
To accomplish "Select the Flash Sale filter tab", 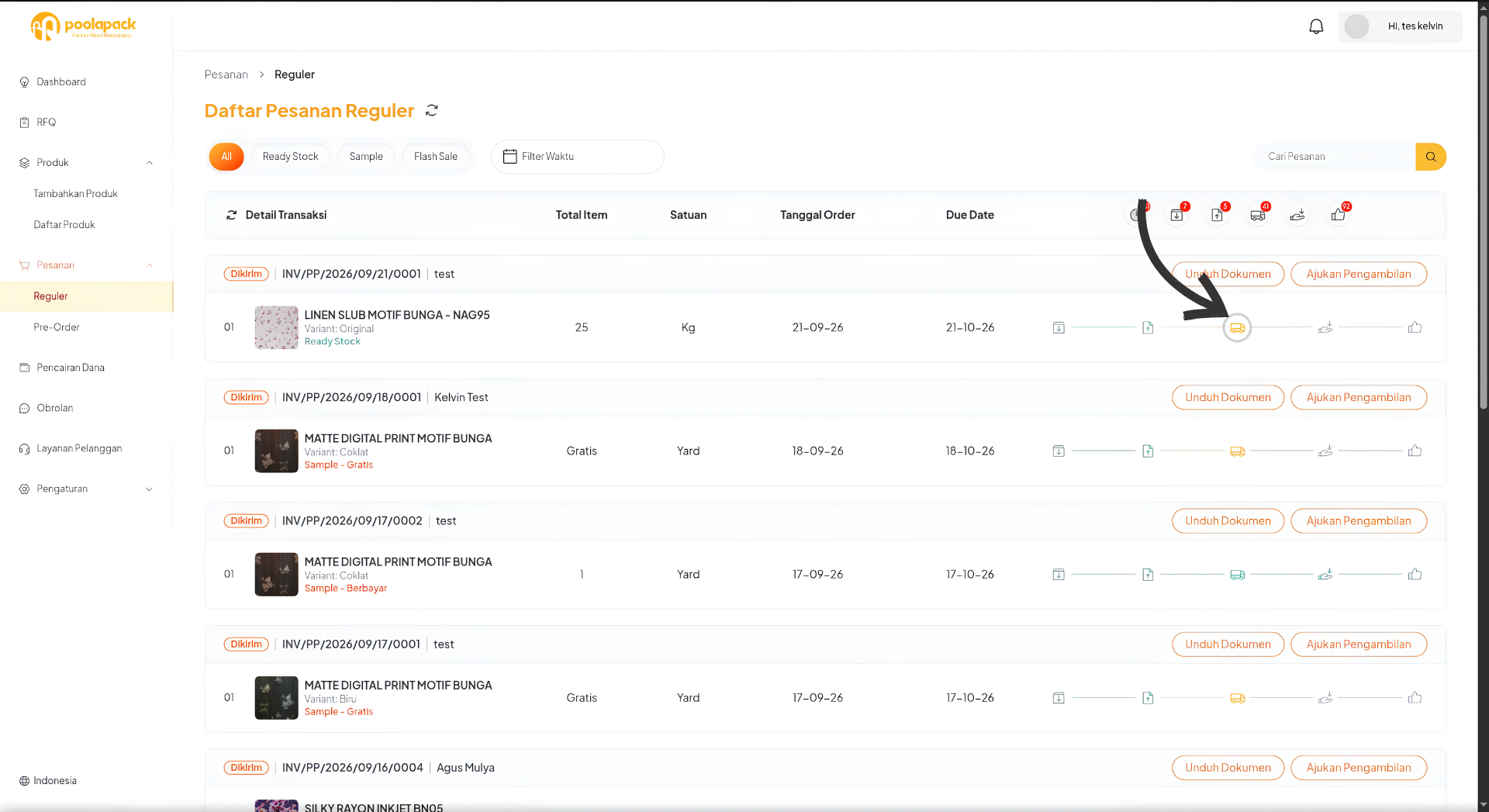I will (436, 157).
